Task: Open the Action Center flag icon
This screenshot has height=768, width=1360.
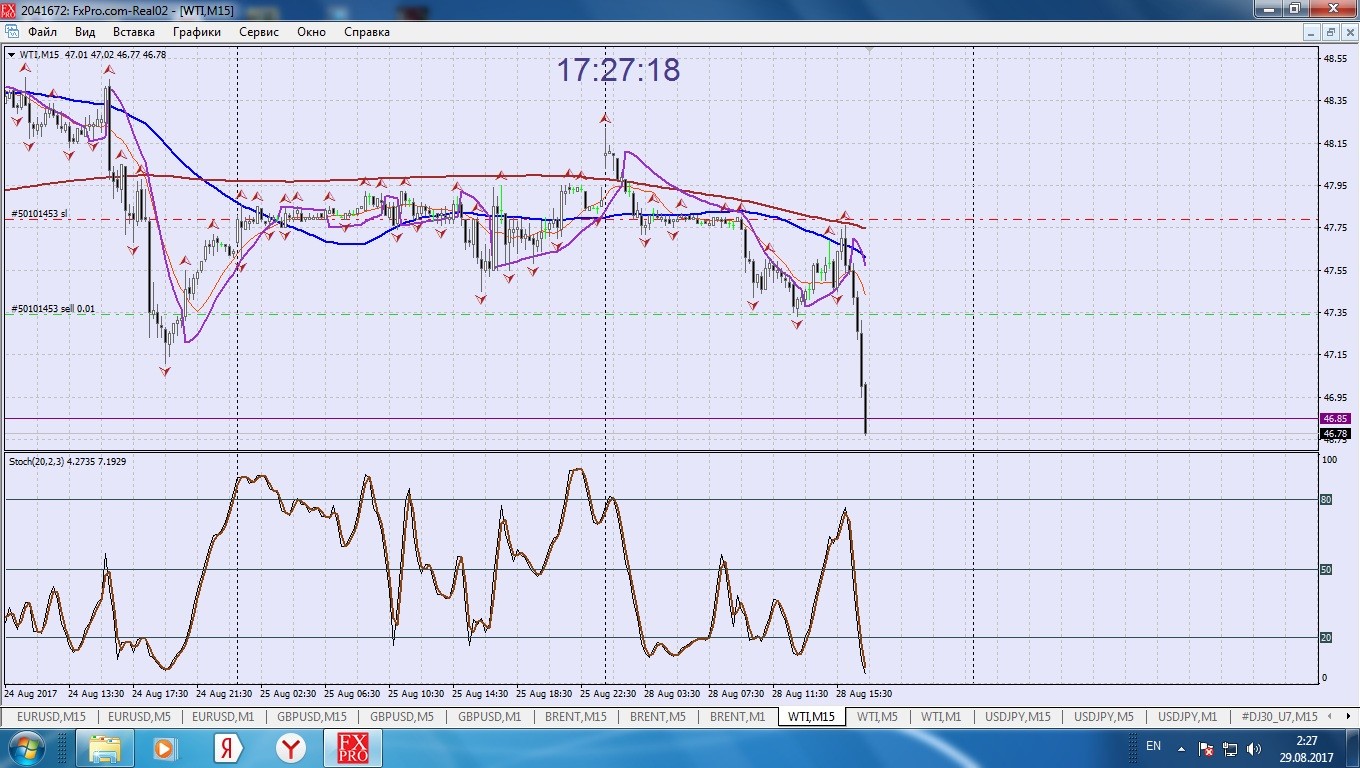Action: [x=1206, y=748]
